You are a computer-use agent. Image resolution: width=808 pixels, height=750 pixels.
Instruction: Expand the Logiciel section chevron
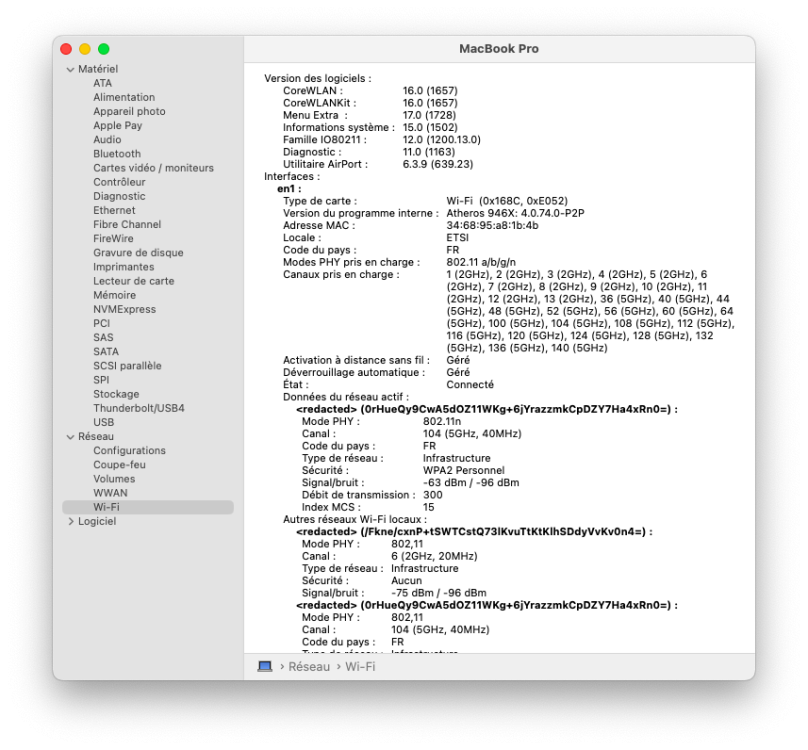[x=71, y=522]
